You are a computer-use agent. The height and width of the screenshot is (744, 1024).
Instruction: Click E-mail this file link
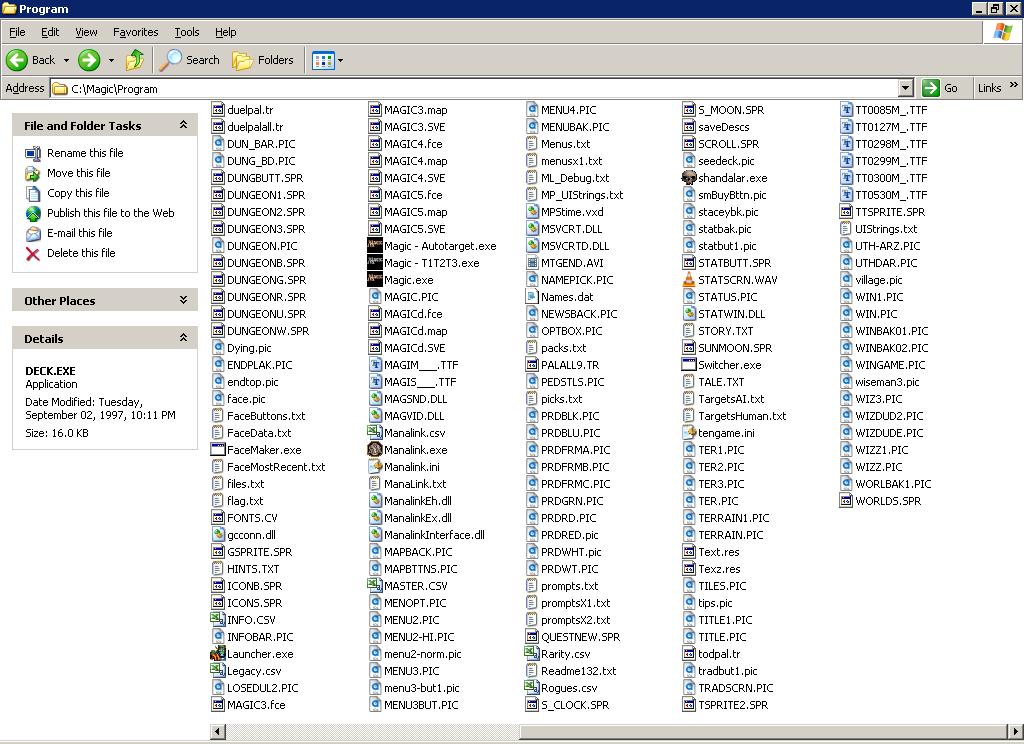tap(79, 233)
